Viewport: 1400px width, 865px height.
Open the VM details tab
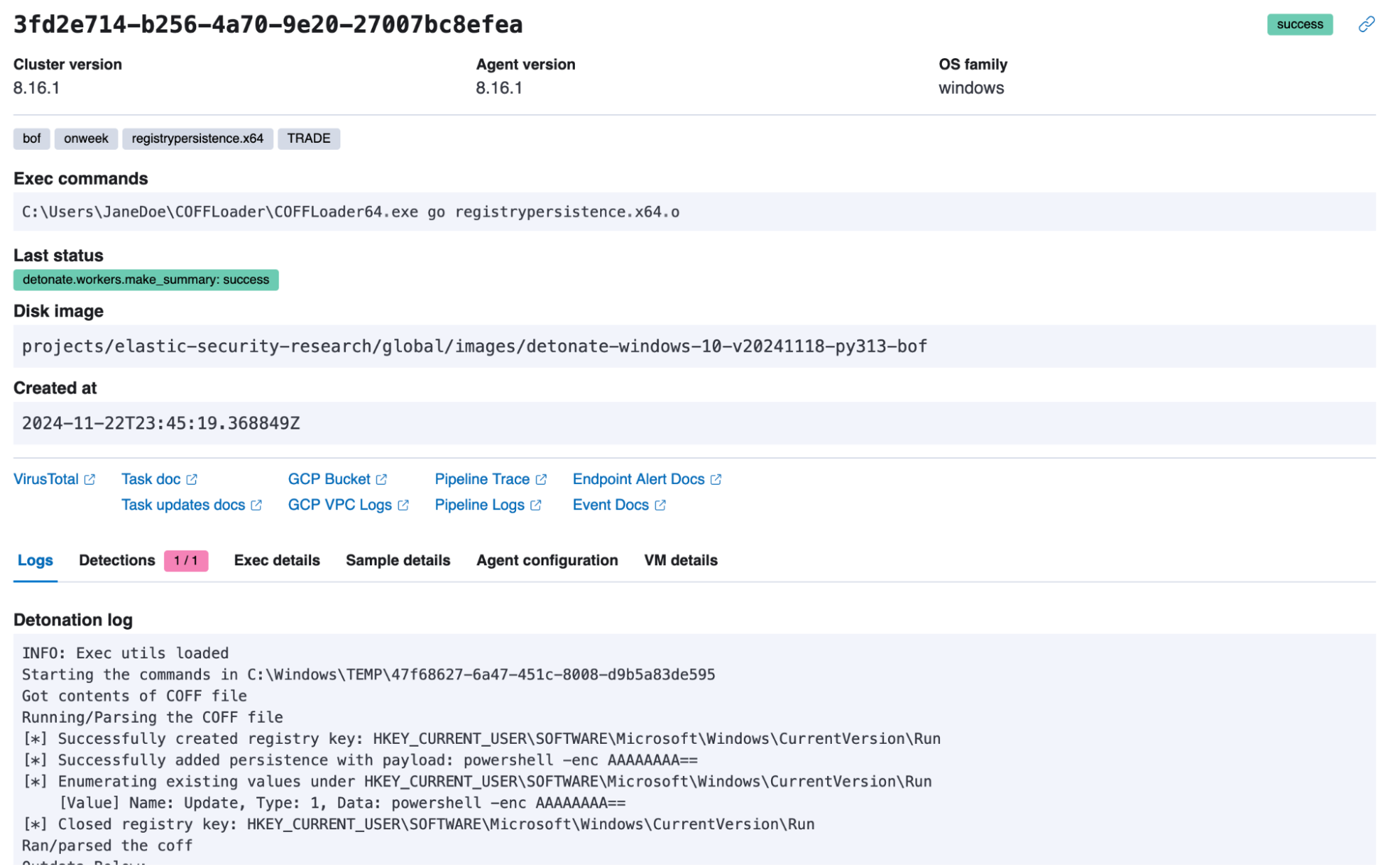681,560
